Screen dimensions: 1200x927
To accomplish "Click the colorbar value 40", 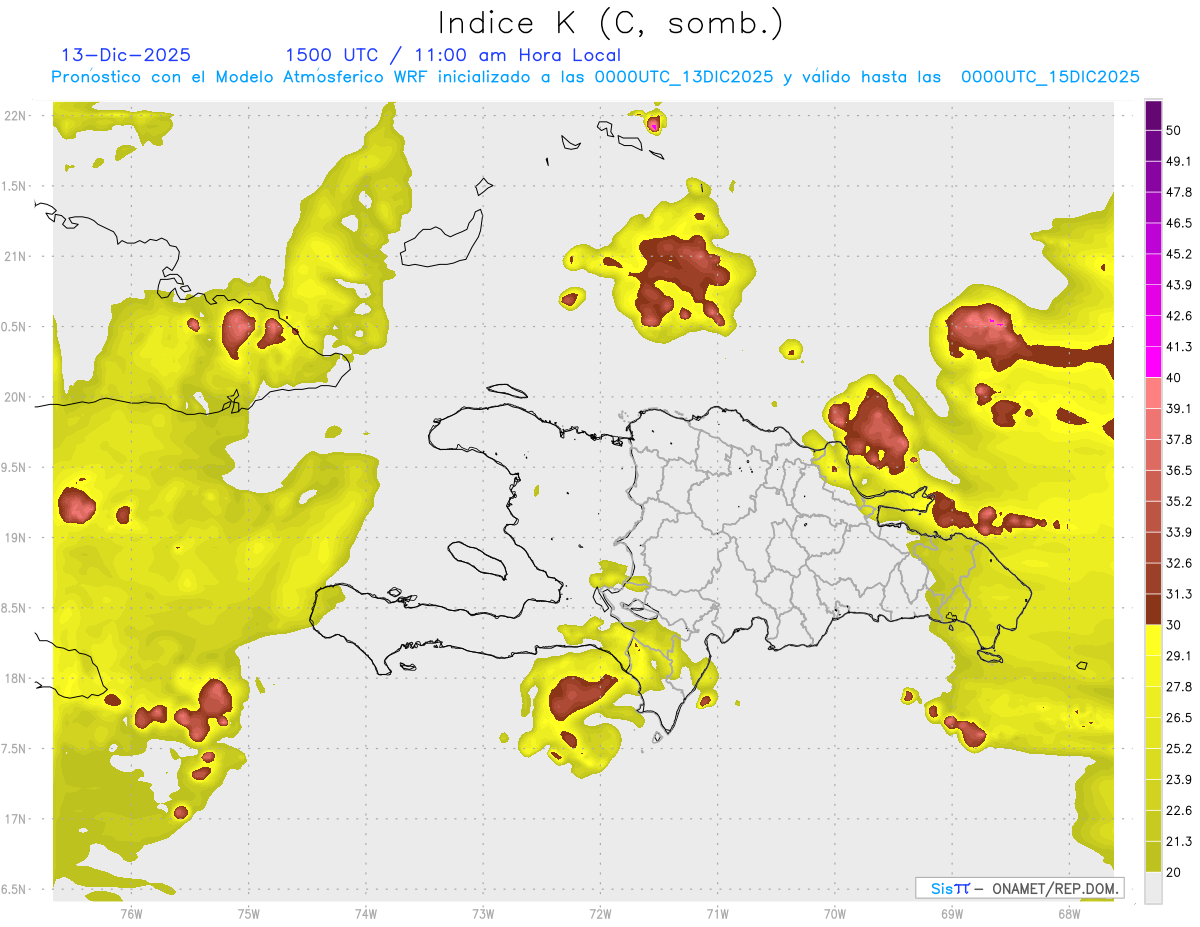I will click(1176, 378).
